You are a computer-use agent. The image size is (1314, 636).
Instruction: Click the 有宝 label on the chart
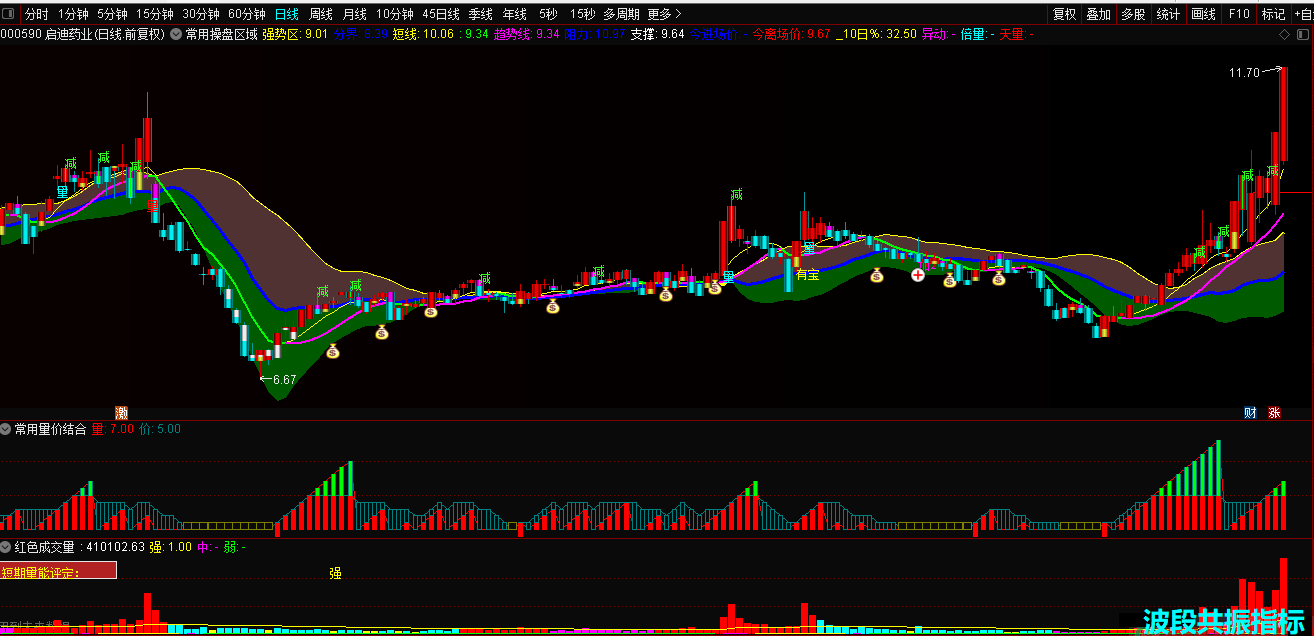[807, 274]
